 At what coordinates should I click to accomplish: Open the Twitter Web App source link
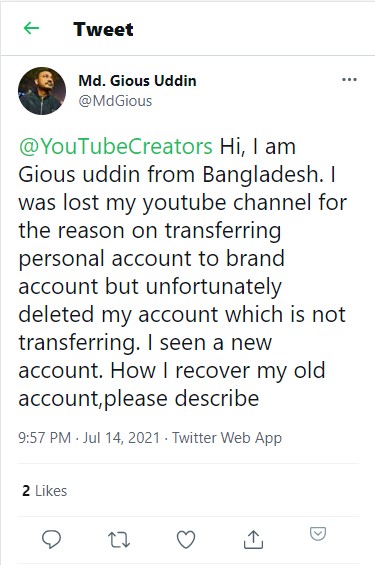click(227, 438)
